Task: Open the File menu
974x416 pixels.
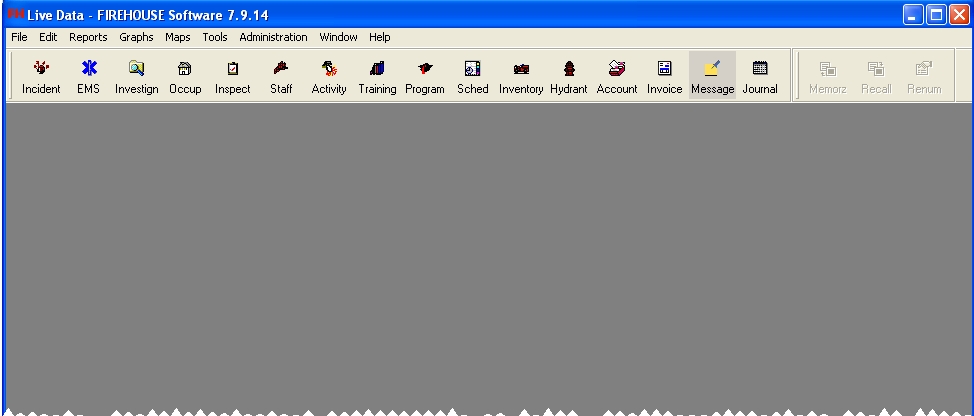Action: coord(19,37)
